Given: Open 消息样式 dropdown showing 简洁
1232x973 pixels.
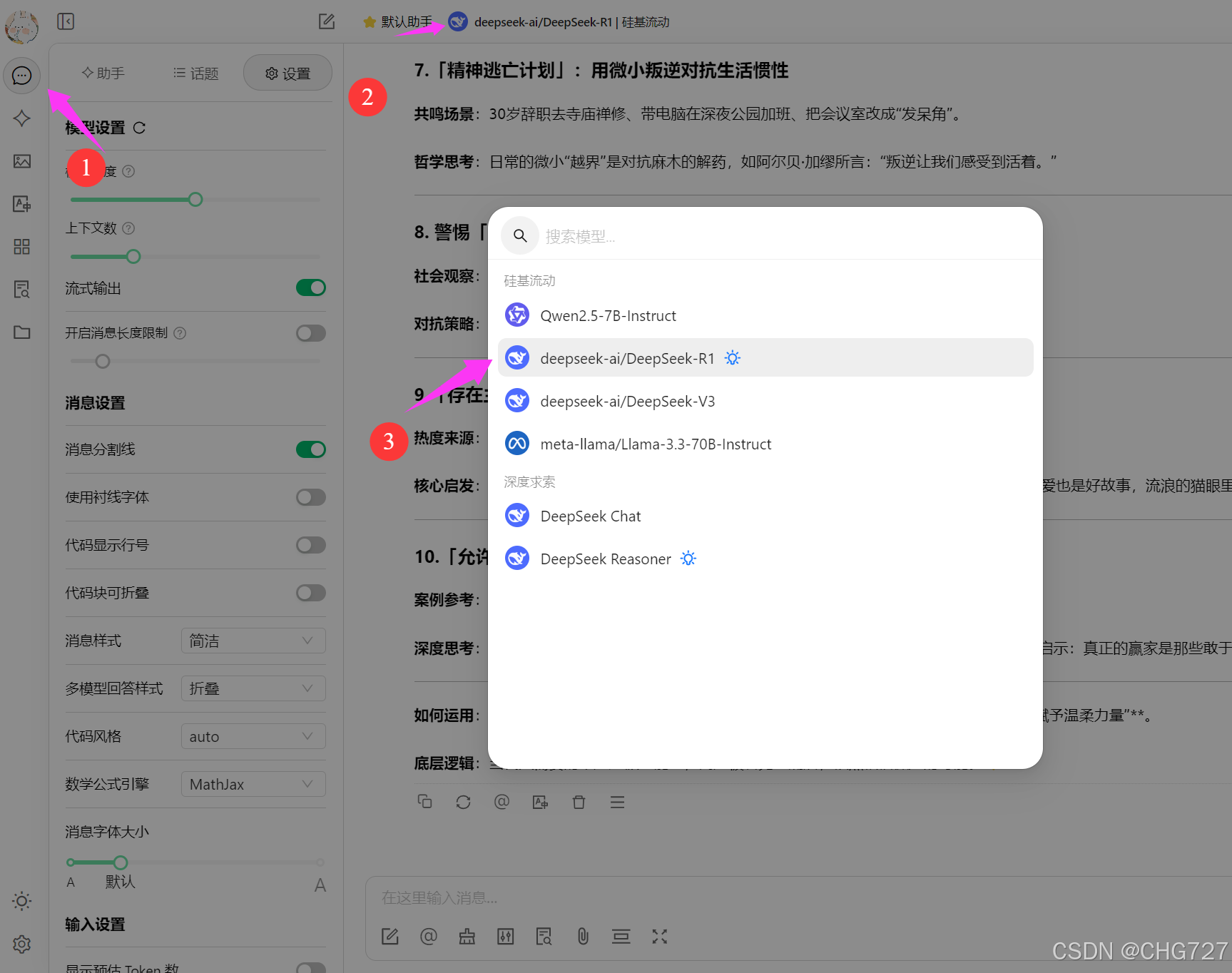Looking at the screenshot, I should click(x=253, y=641).
